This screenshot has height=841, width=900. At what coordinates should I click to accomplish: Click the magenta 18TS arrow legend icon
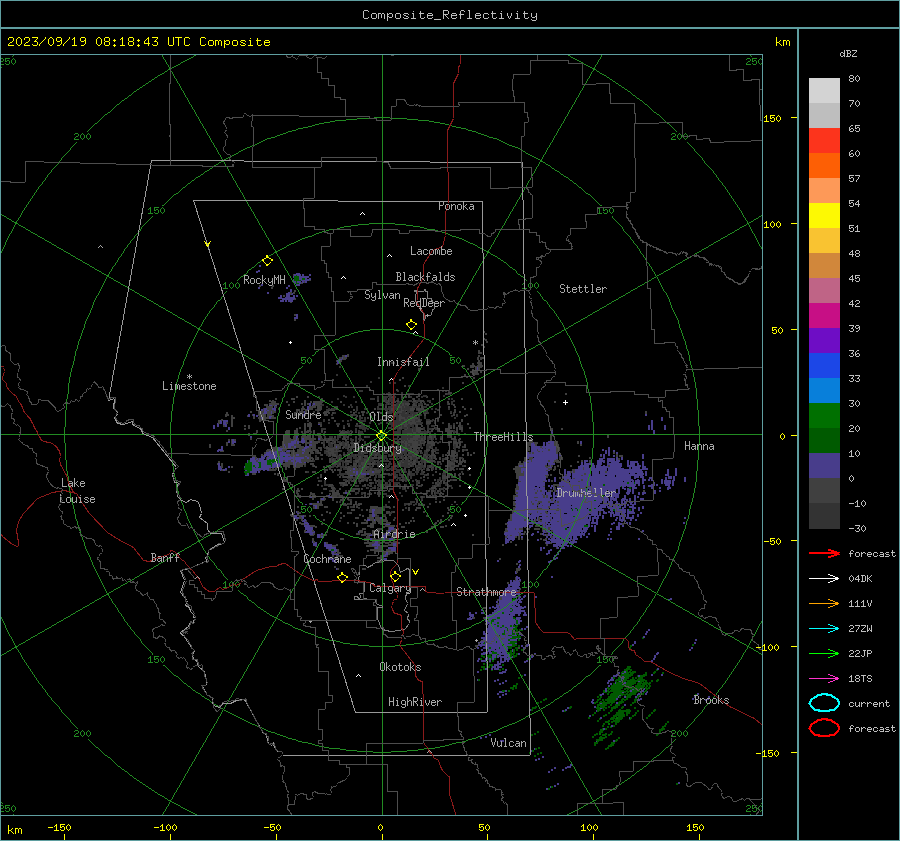824,679
